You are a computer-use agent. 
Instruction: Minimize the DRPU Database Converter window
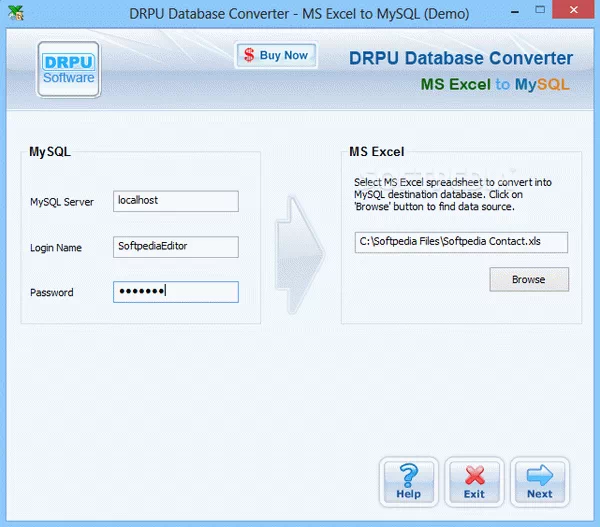pyautogui.click(x=515, y=12)
